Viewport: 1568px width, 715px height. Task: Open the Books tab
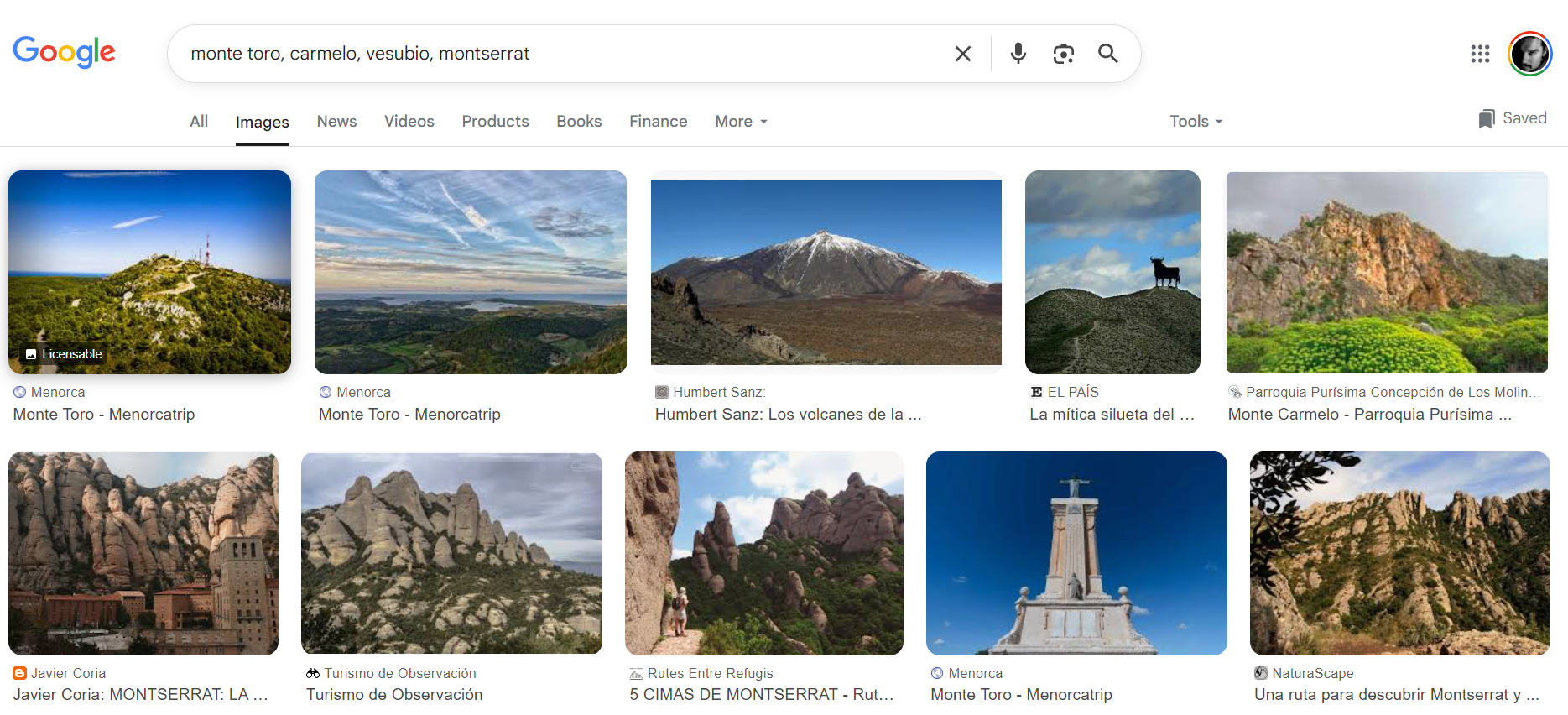[580, 121]
